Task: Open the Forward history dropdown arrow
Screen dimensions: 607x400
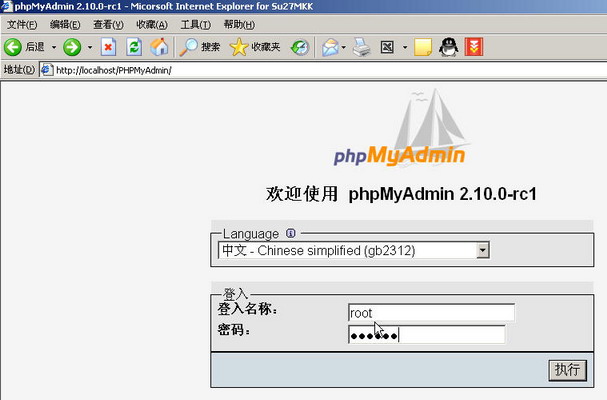Action: point(90,47)
